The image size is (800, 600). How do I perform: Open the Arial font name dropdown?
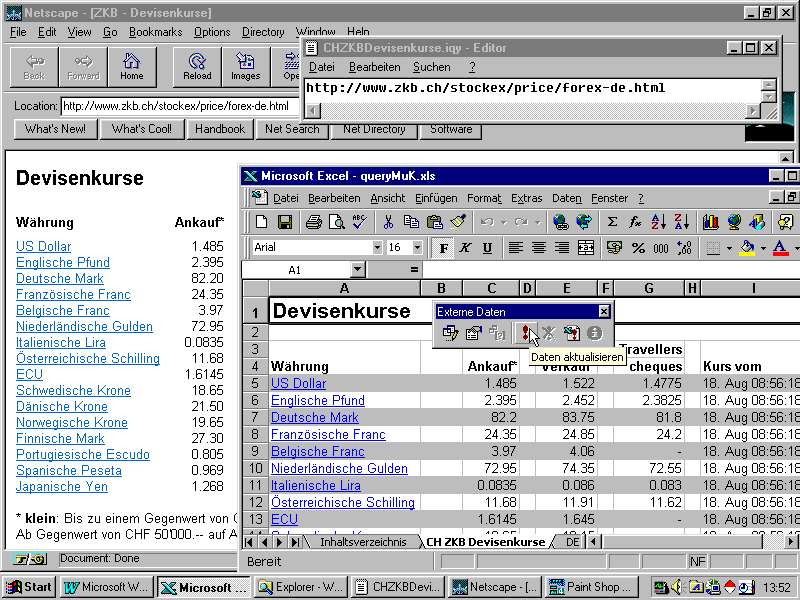[x=377, y=247]
